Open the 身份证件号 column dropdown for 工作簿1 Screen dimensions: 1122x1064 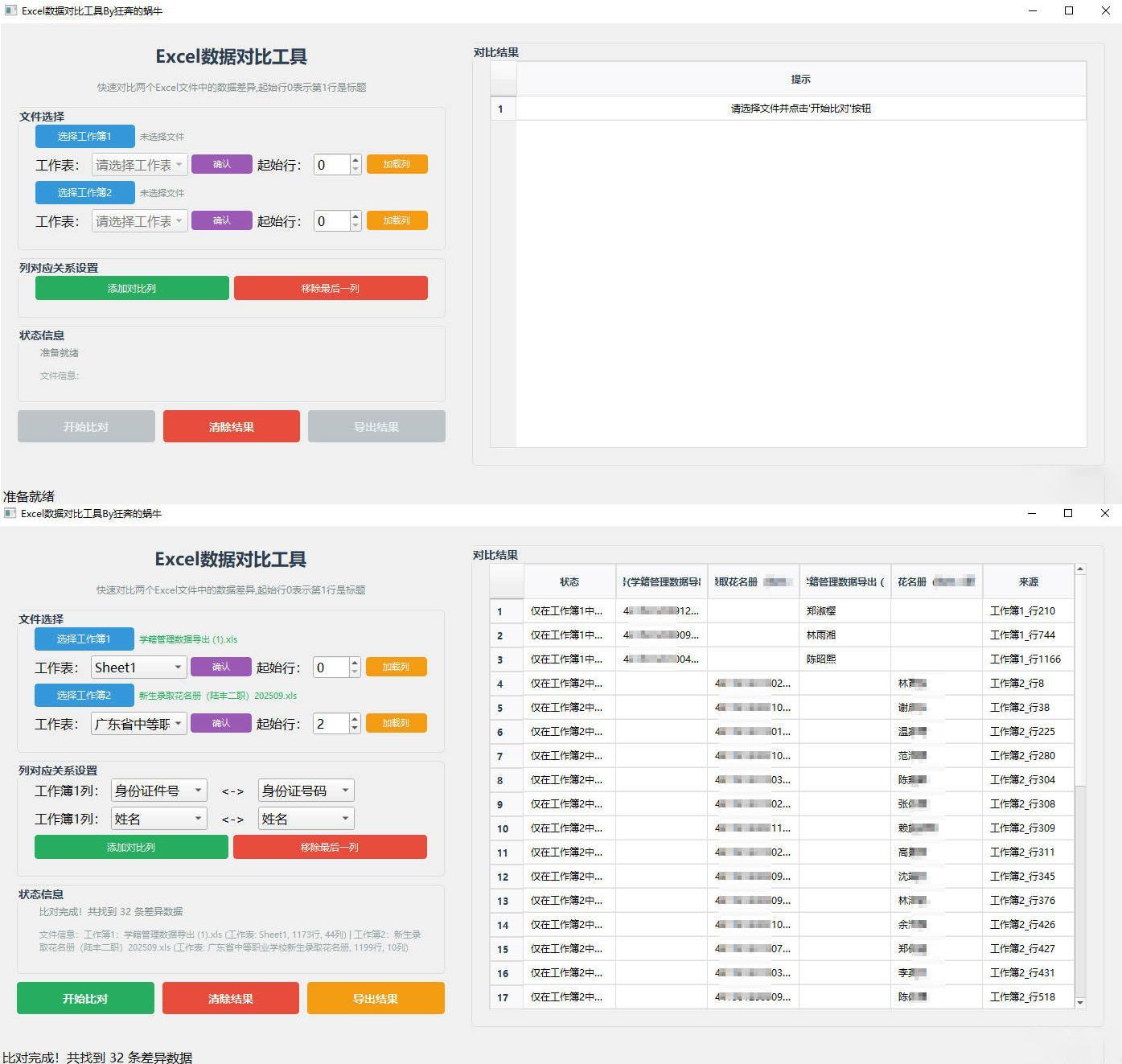click(158, 790)
